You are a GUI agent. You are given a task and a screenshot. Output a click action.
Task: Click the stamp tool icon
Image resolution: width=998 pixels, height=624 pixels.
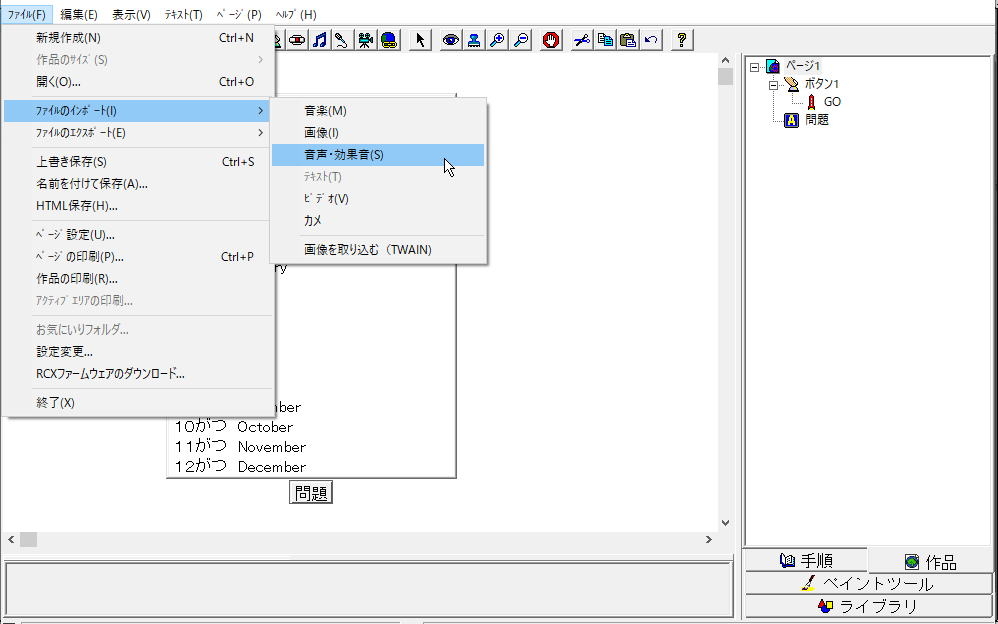click(x=474, y=40)
